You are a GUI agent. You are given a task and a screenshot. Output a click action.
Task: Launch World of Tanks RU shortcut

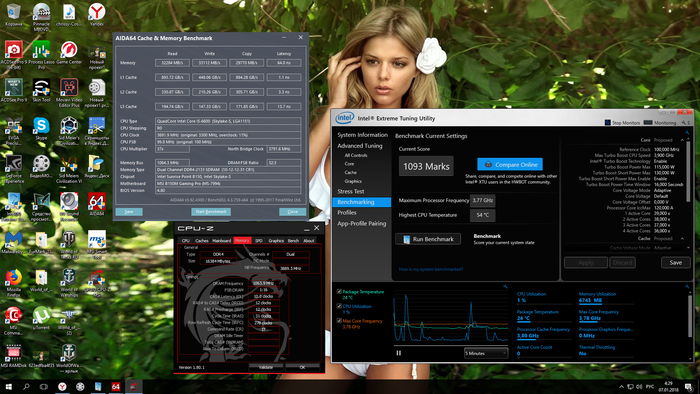[x=69, y=245]
